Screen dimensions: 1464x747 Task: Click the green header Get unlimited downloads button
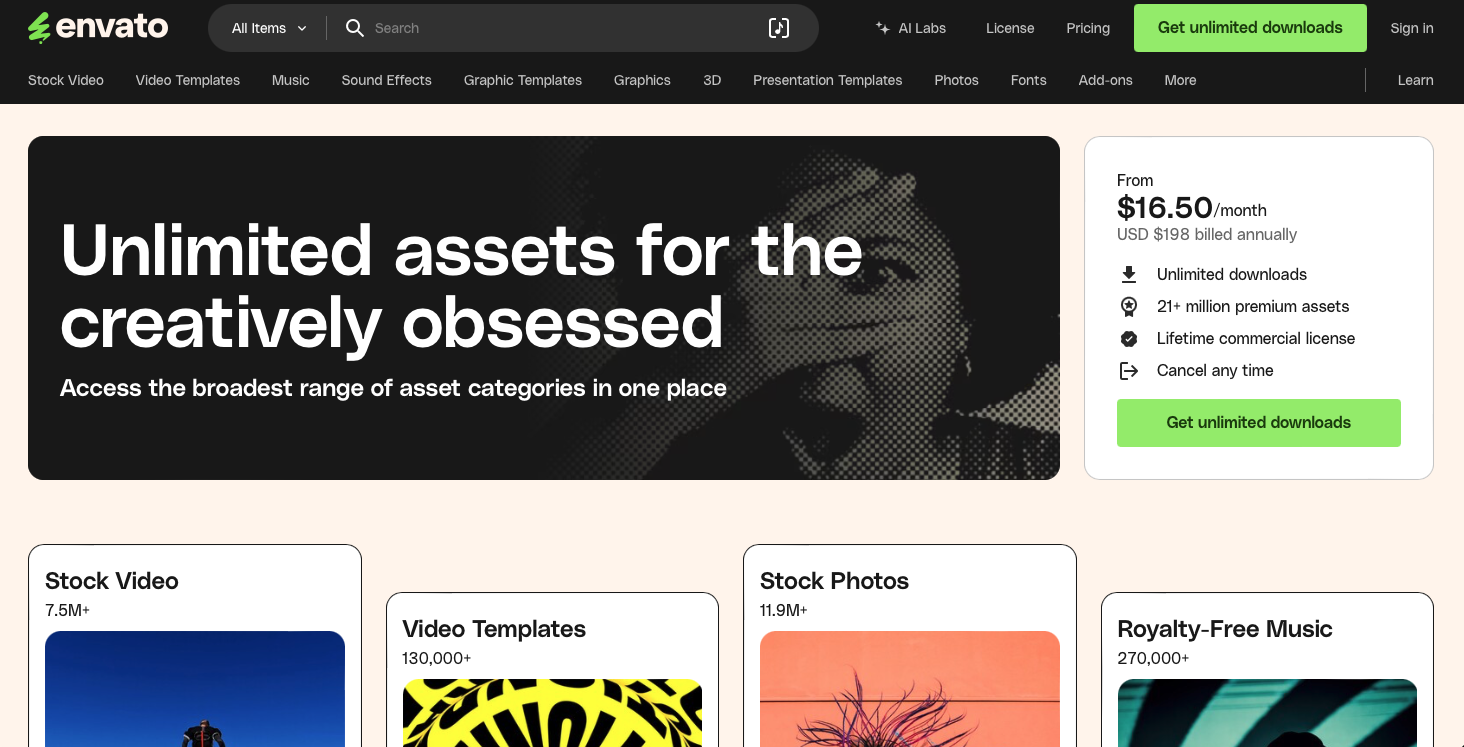[1250, 28]
